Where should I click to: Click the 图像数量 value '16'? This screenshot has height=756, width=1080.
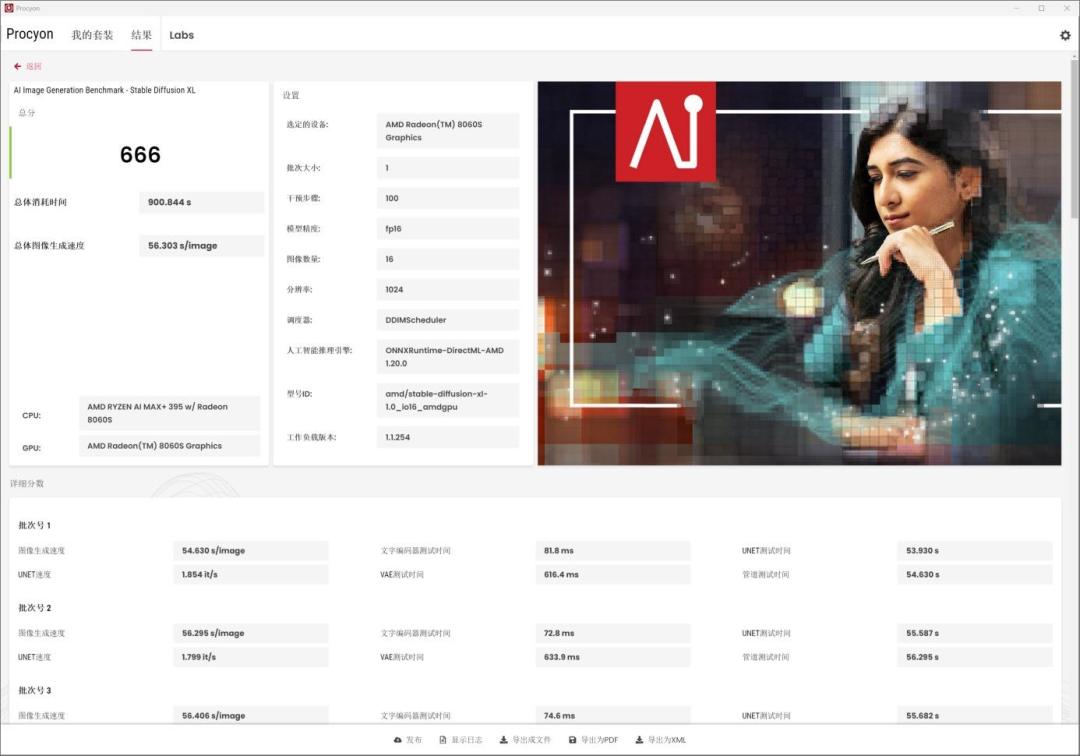448,260
